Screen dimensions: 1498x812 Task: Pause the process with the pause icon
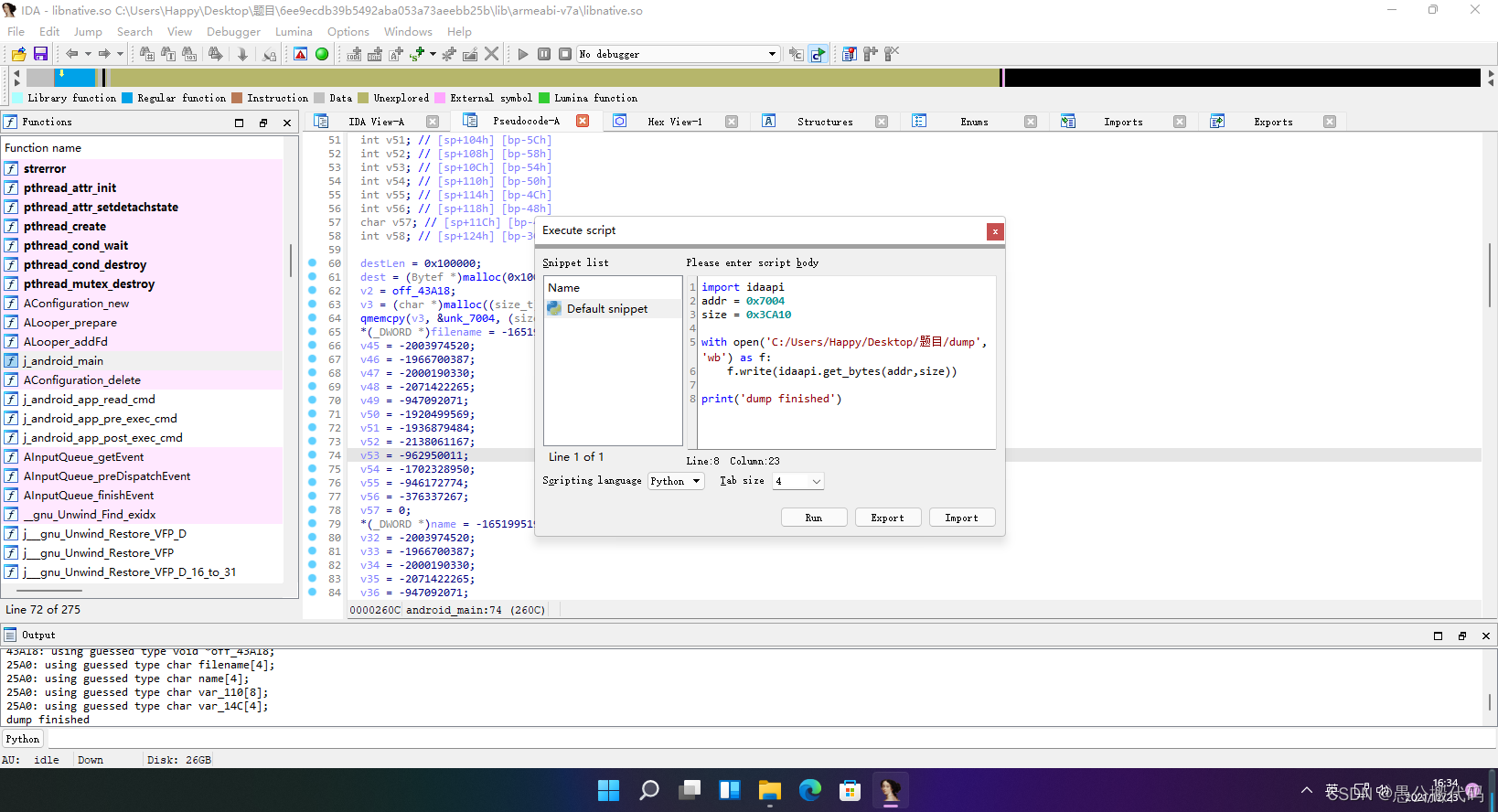pyautogui.click(x=544, y=54)
